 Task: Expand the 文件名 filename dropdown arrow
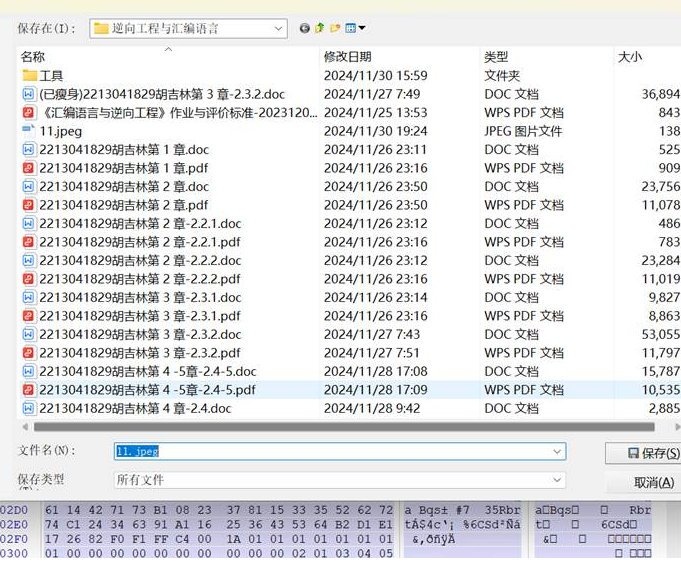pos(557,452)
